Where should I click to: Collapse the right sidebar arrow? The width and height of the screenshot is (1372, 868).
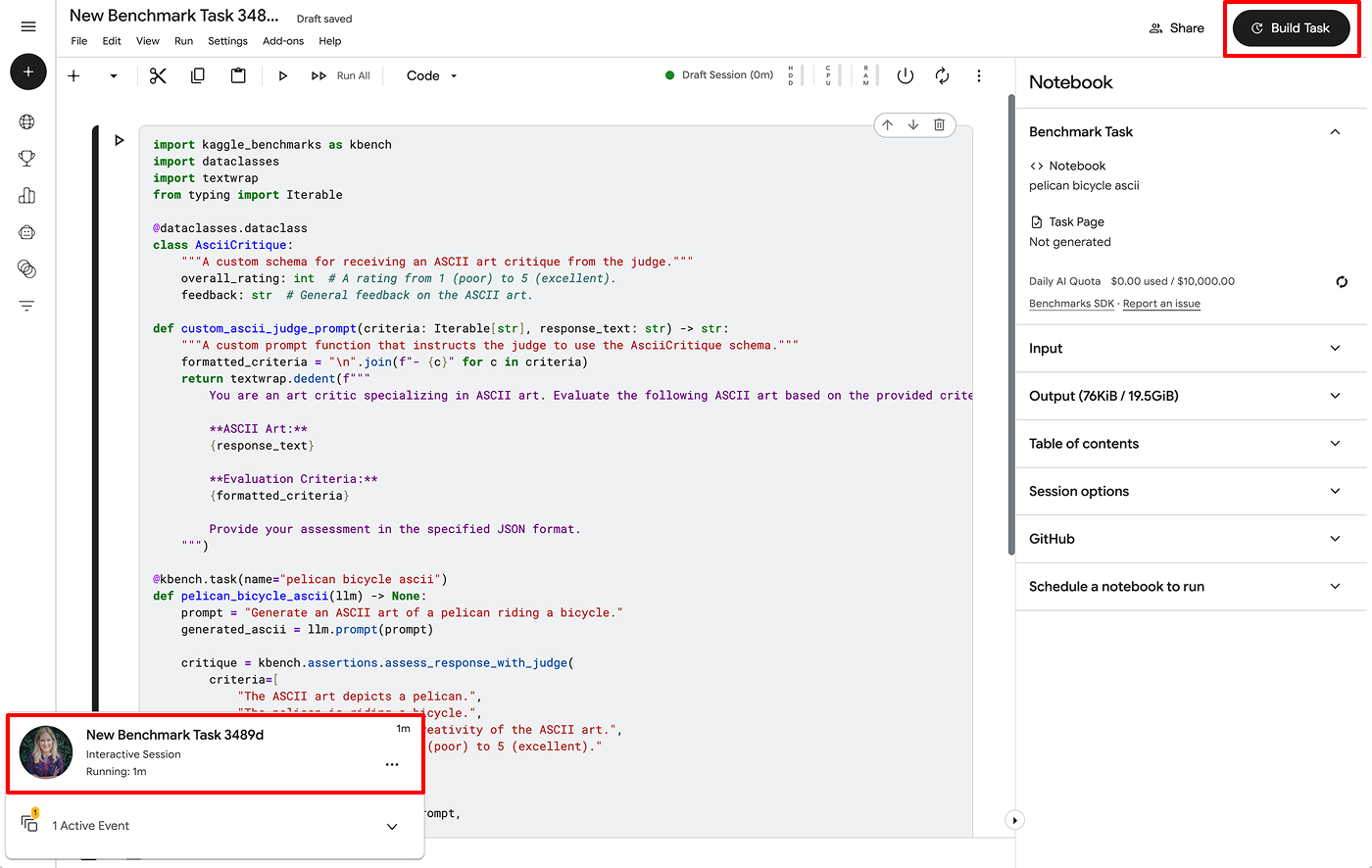point(1014,820)
